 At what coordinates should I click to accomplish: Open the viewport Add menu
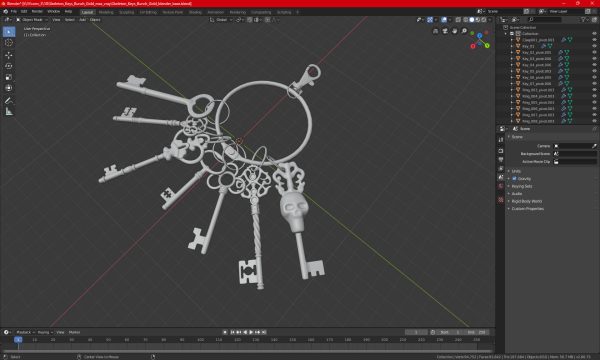82,20
